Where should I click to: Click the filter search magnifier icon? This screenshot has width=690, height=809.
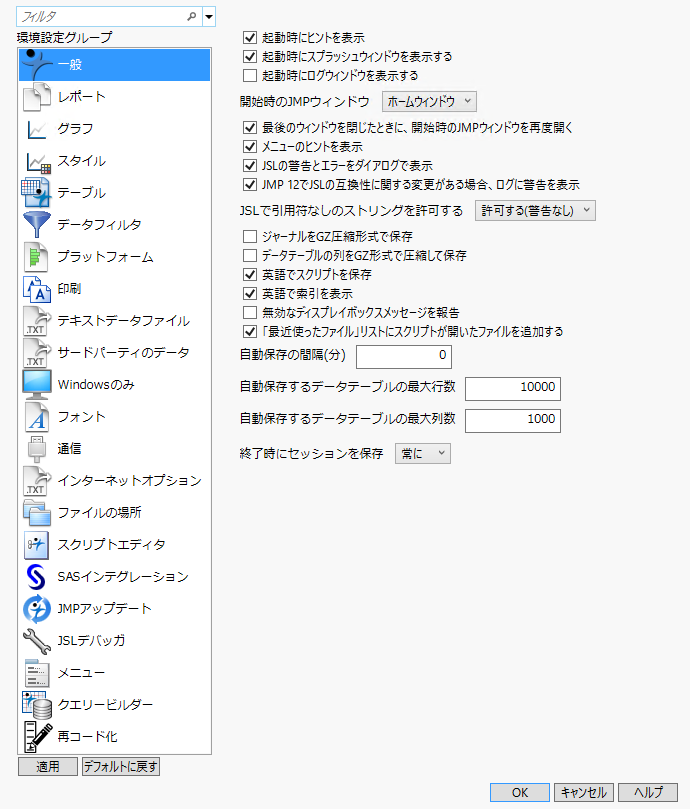(191, 17)
